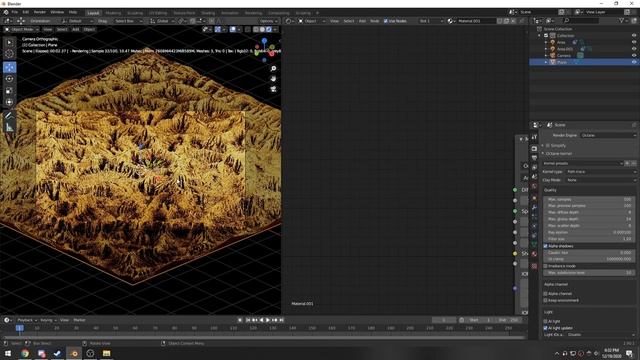
Task: Uncheck the AI light update checkbox
Action: coord(546,328)
